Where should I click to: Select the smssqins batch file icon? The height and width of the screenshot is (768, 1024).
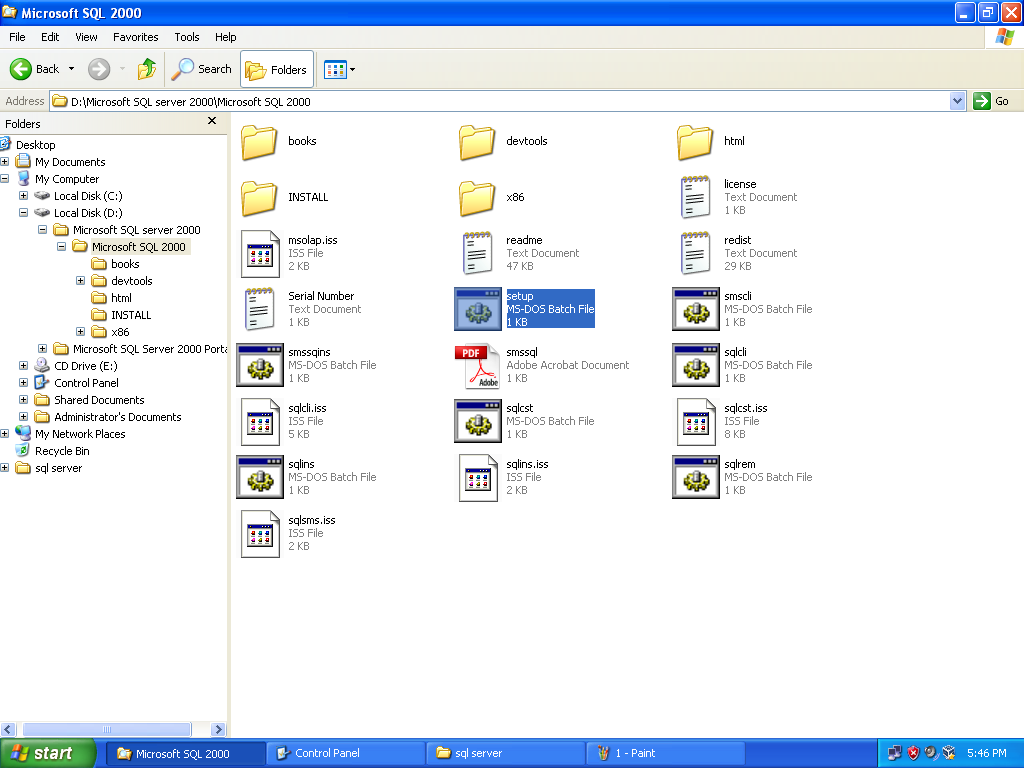point(260,366)
